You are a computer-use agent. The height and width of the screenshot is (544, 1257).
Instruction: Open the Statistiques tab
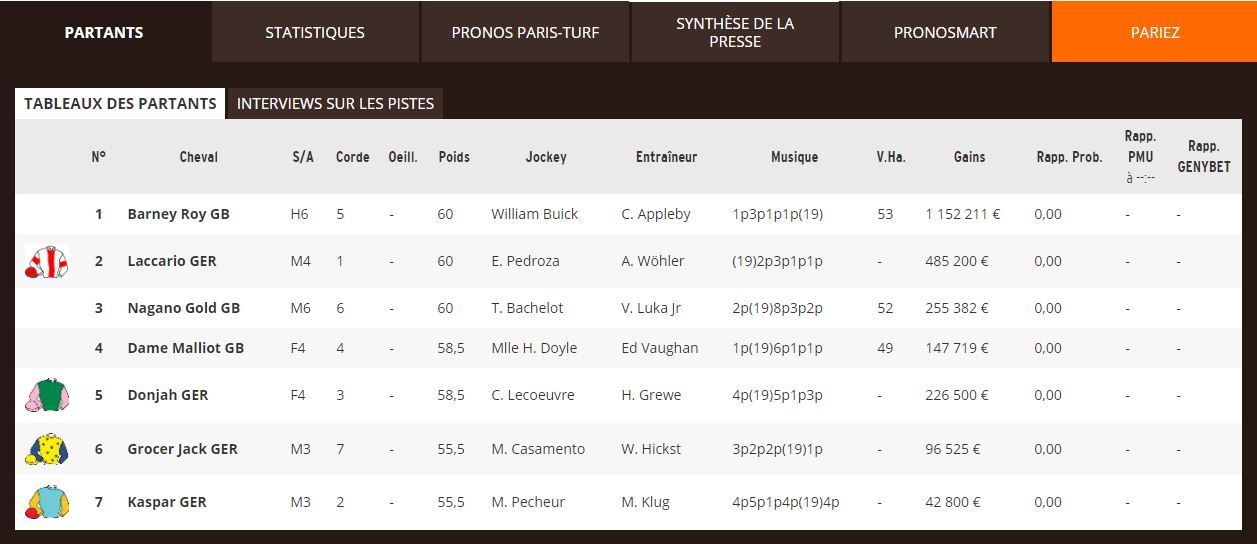[x=315, y=32]
